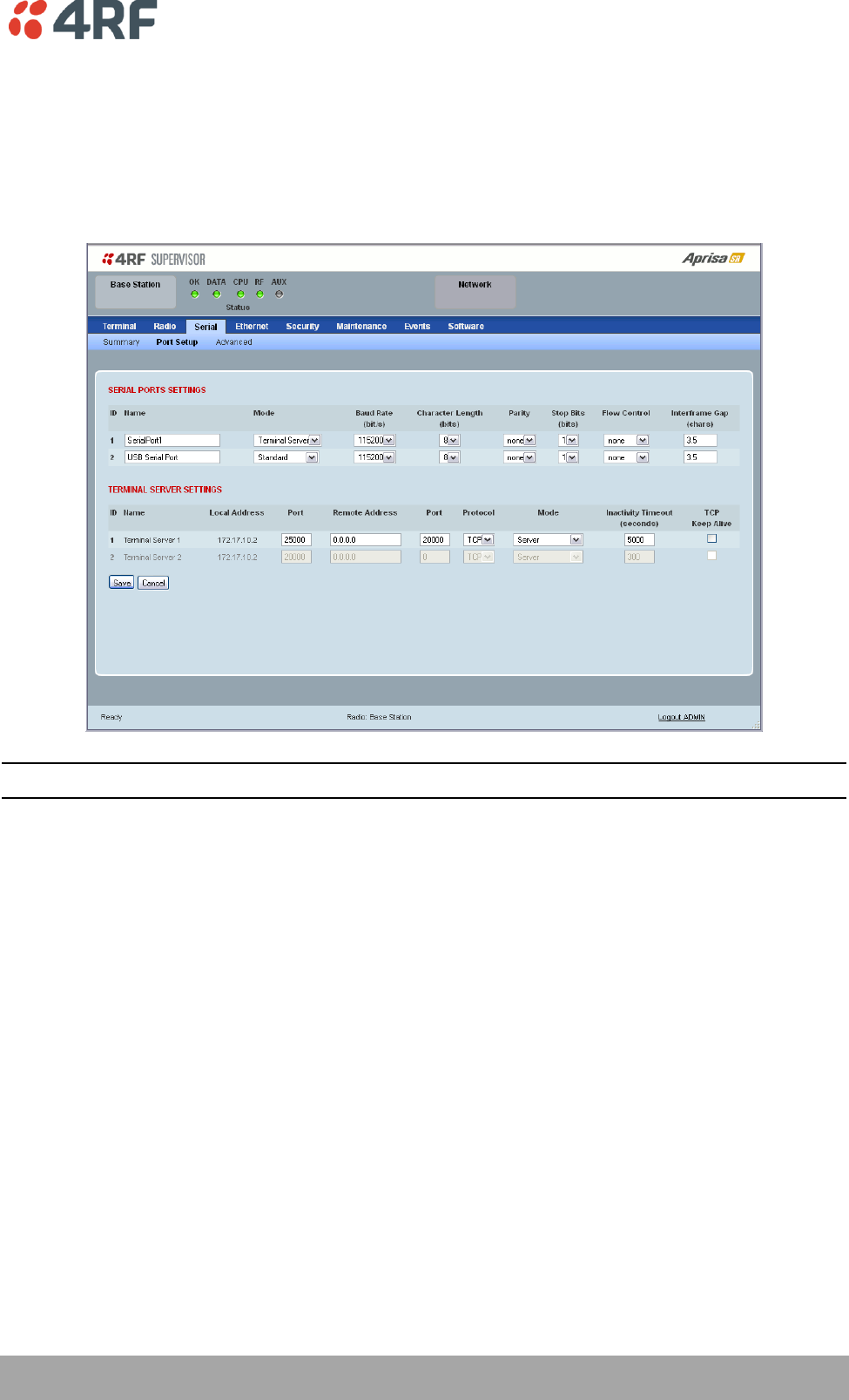Open Baud Rate dropdown for serial port 1
This screenshot has height=1400, width=849.
click(x=374, y=441)
